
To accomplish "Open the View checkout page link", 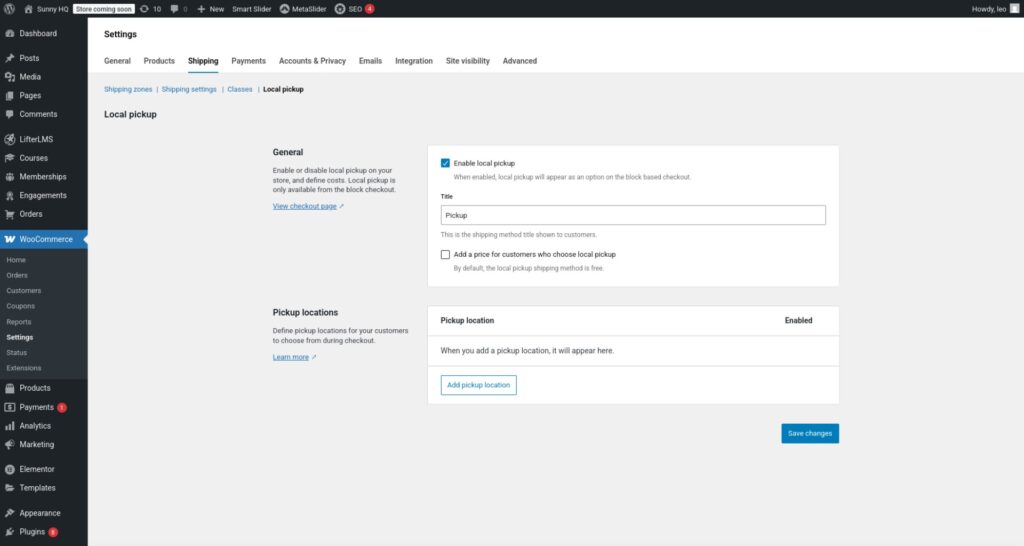I will point(305,206).
